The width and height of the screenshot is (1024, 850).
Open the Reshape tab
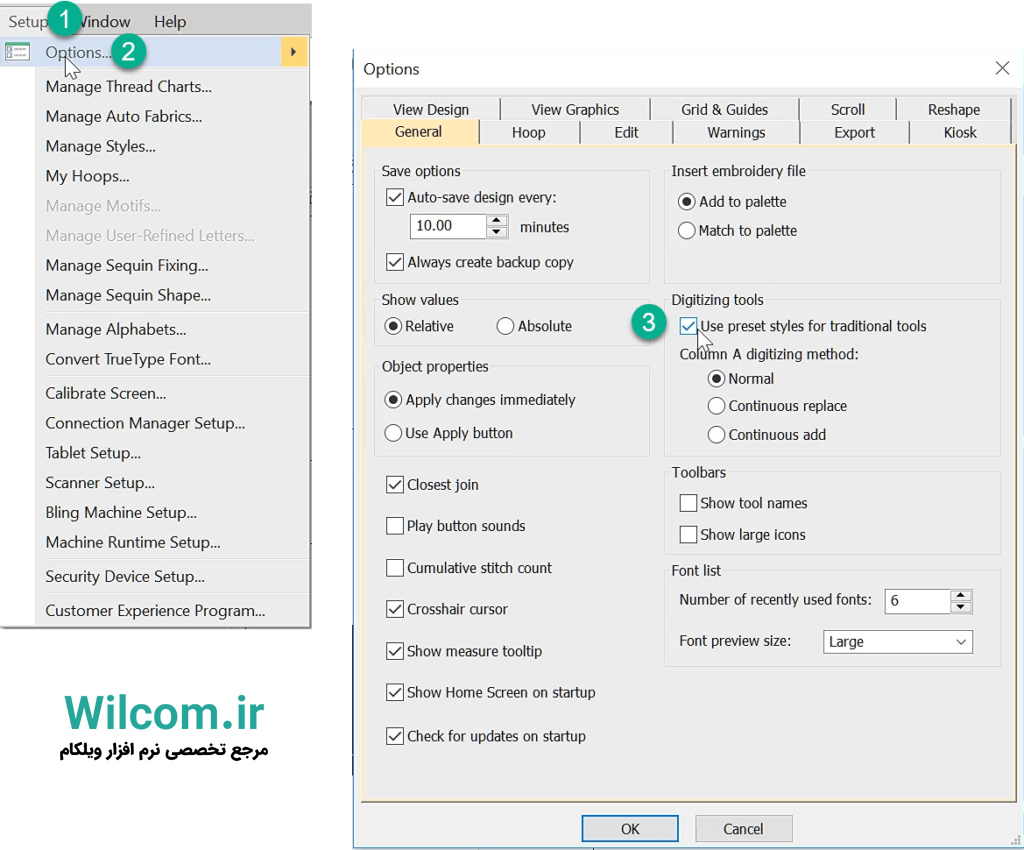point(953,109)
